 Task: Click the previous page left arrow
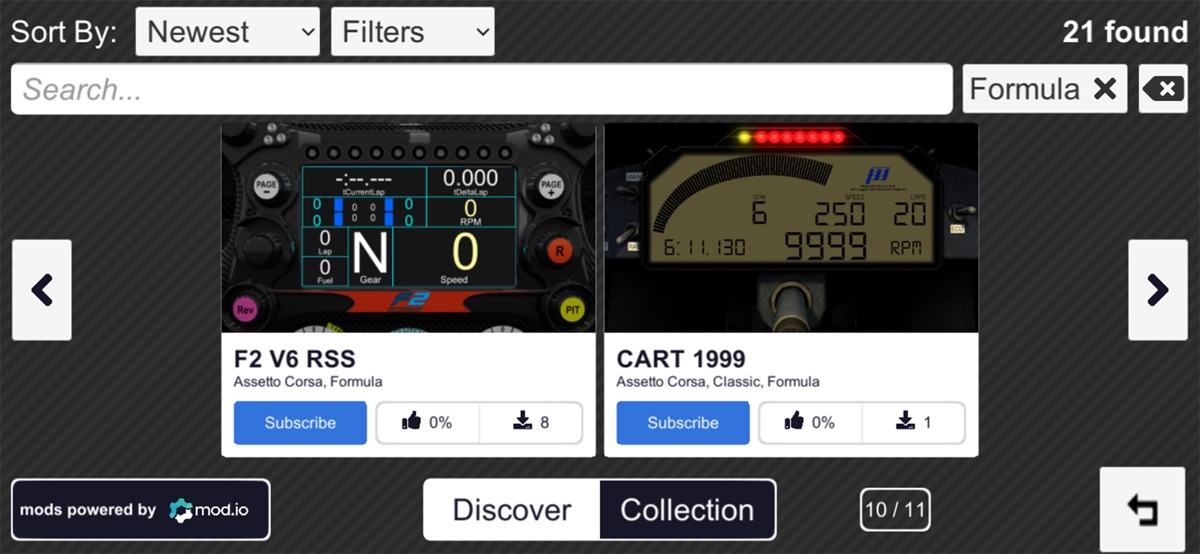[x=41, y=290]
